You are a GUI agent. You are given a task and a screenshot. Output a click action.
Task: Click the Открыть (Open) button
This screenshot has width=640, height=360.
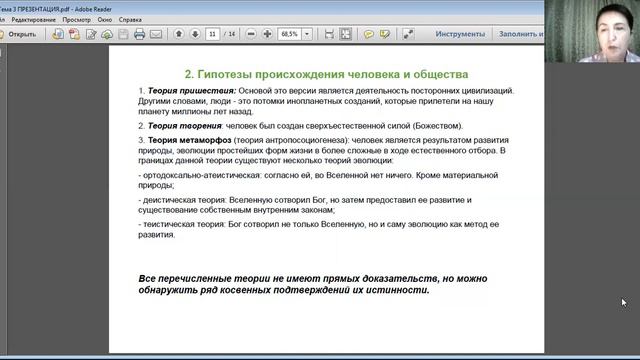coord(18,34)
